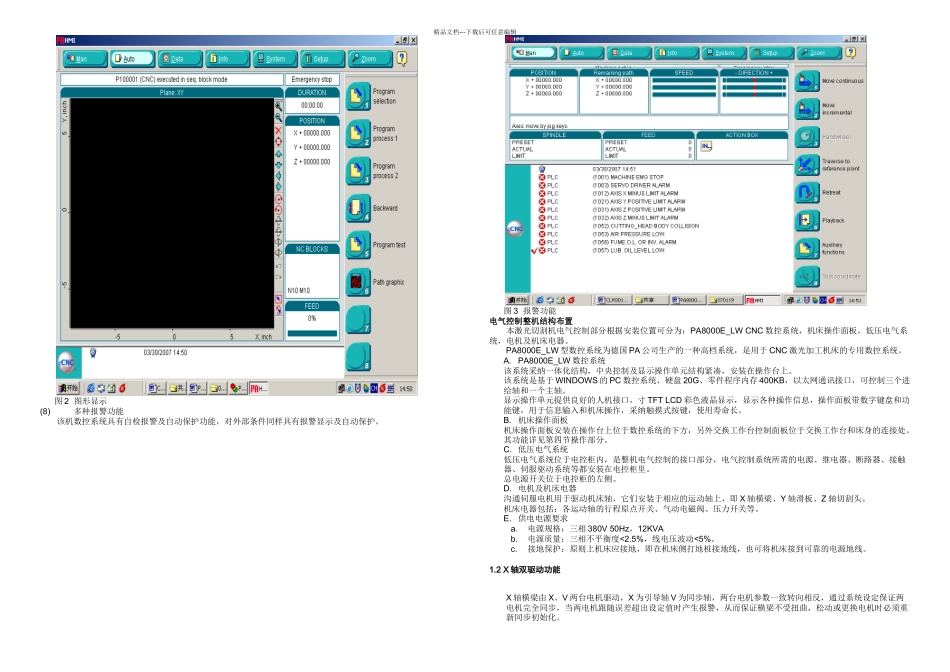Click Windows Start button in left taskbar
Screen dimensions: 950x672
pos(68,388)
